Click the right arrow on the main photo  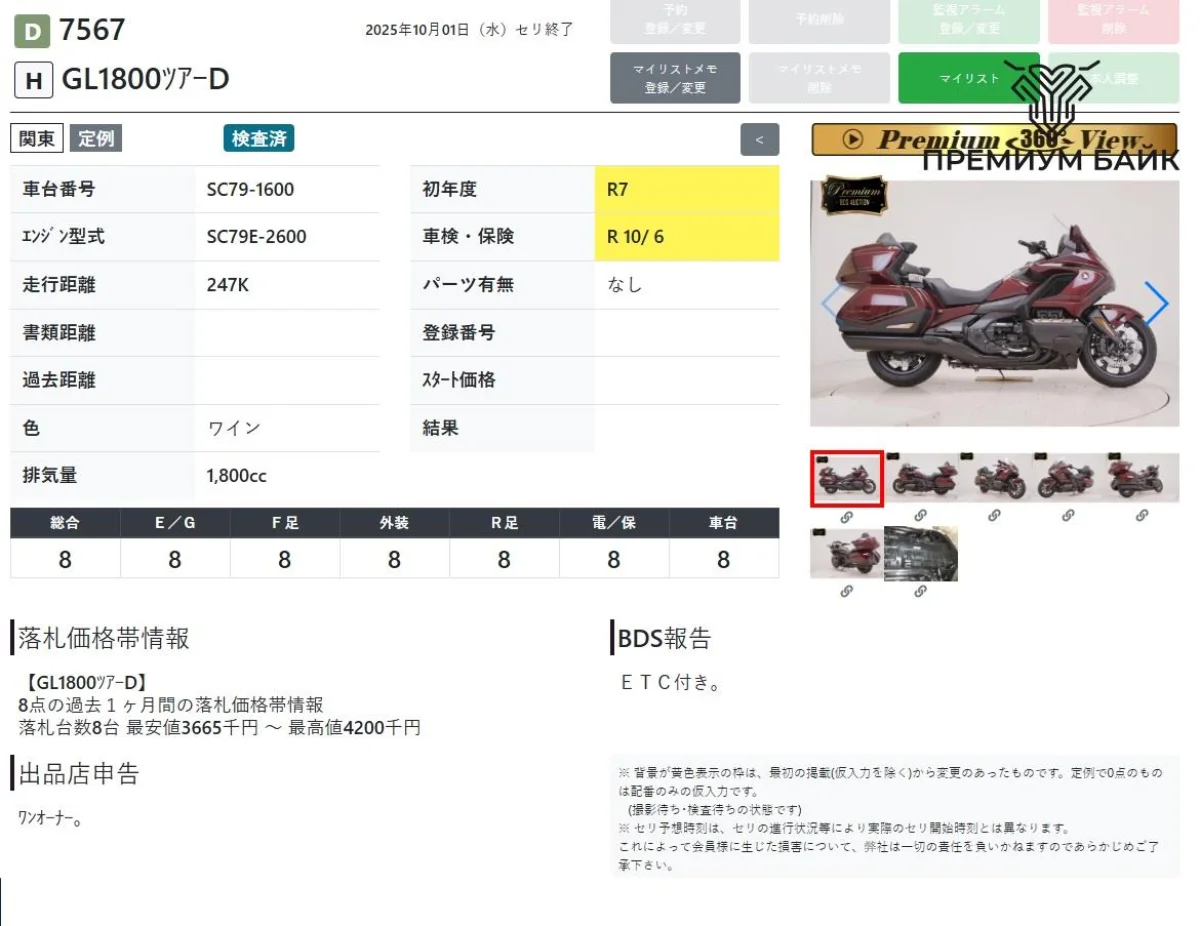pyautogui.click(x=1155, y=304)
